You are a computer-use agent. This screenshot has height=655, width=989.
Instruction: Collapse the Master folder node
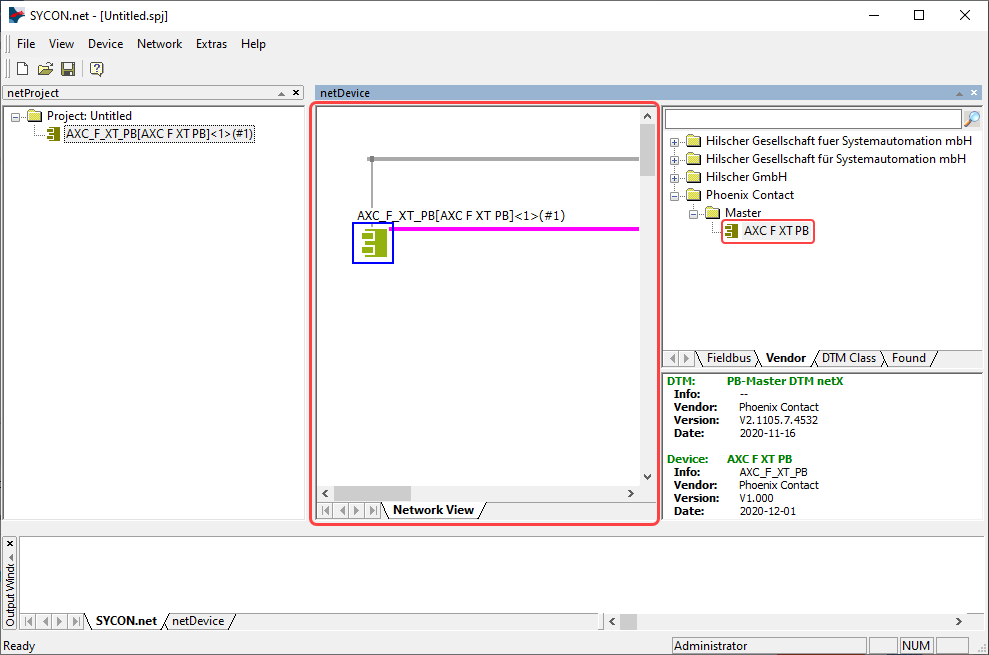pos(693,214)
